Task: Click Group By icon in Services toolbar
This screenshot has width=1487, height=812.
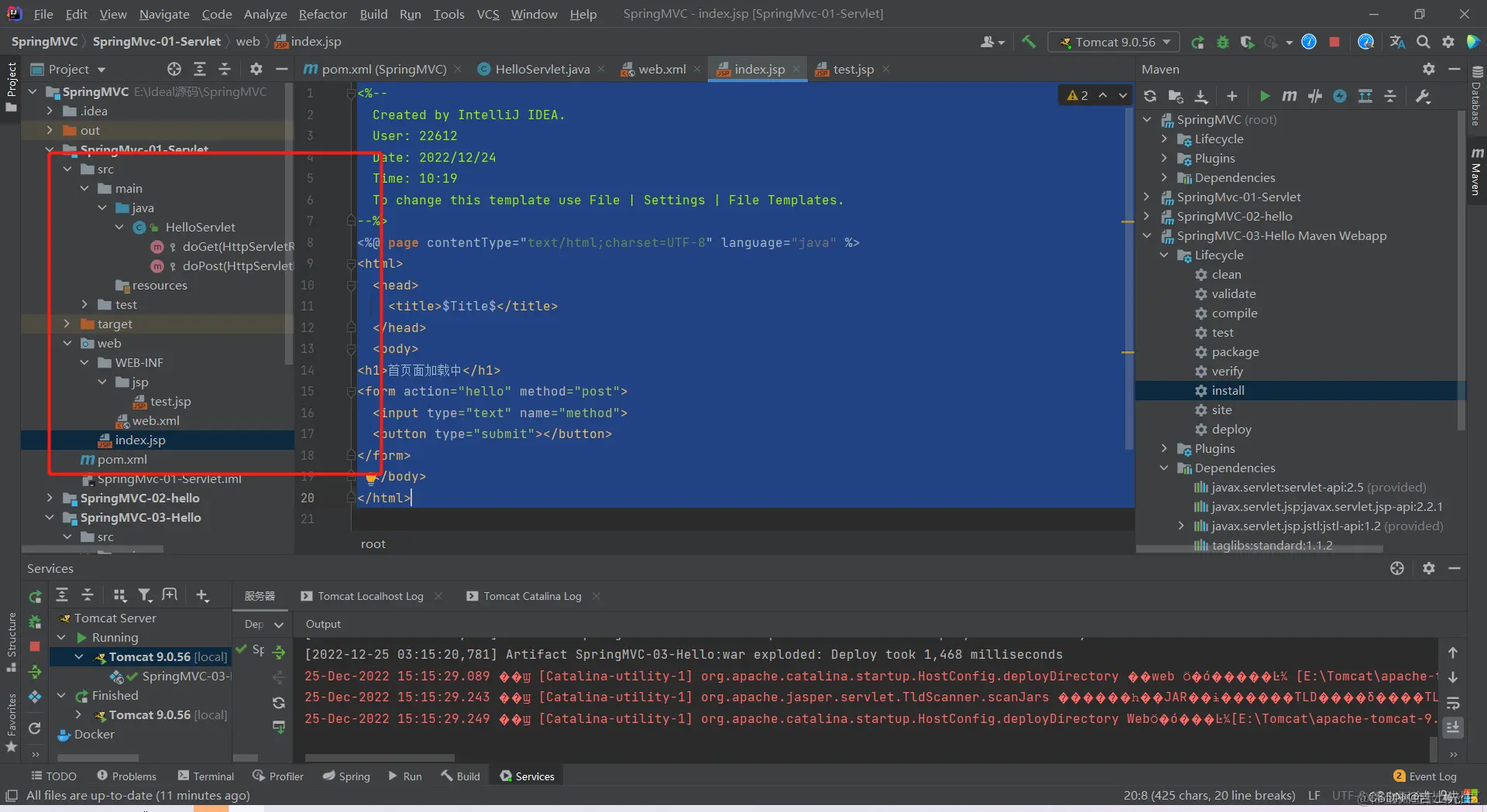Action: tap(120, 594)
